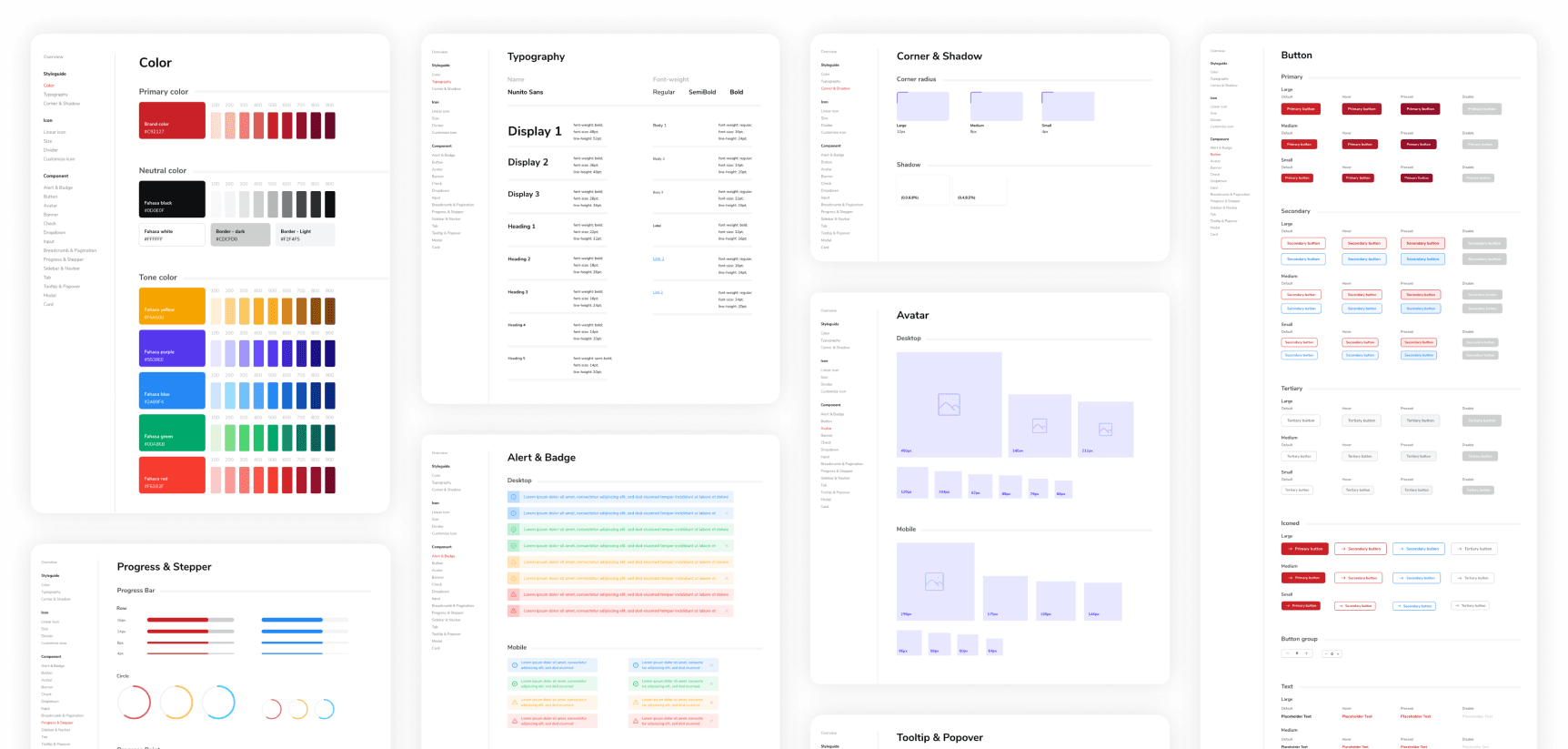Click Large Iconed Primary button with arrow
1568x749 pixels.
pos(1304,549)
